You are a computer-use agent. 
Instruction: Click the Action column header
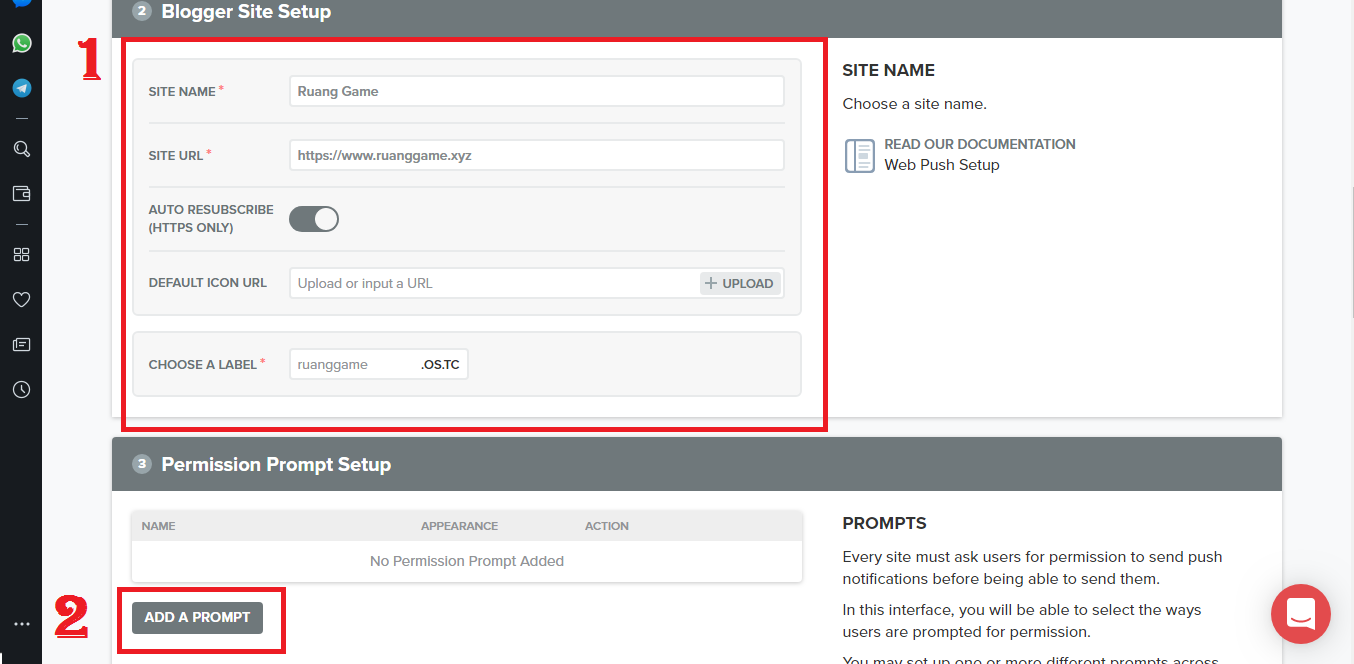[607, 526]
